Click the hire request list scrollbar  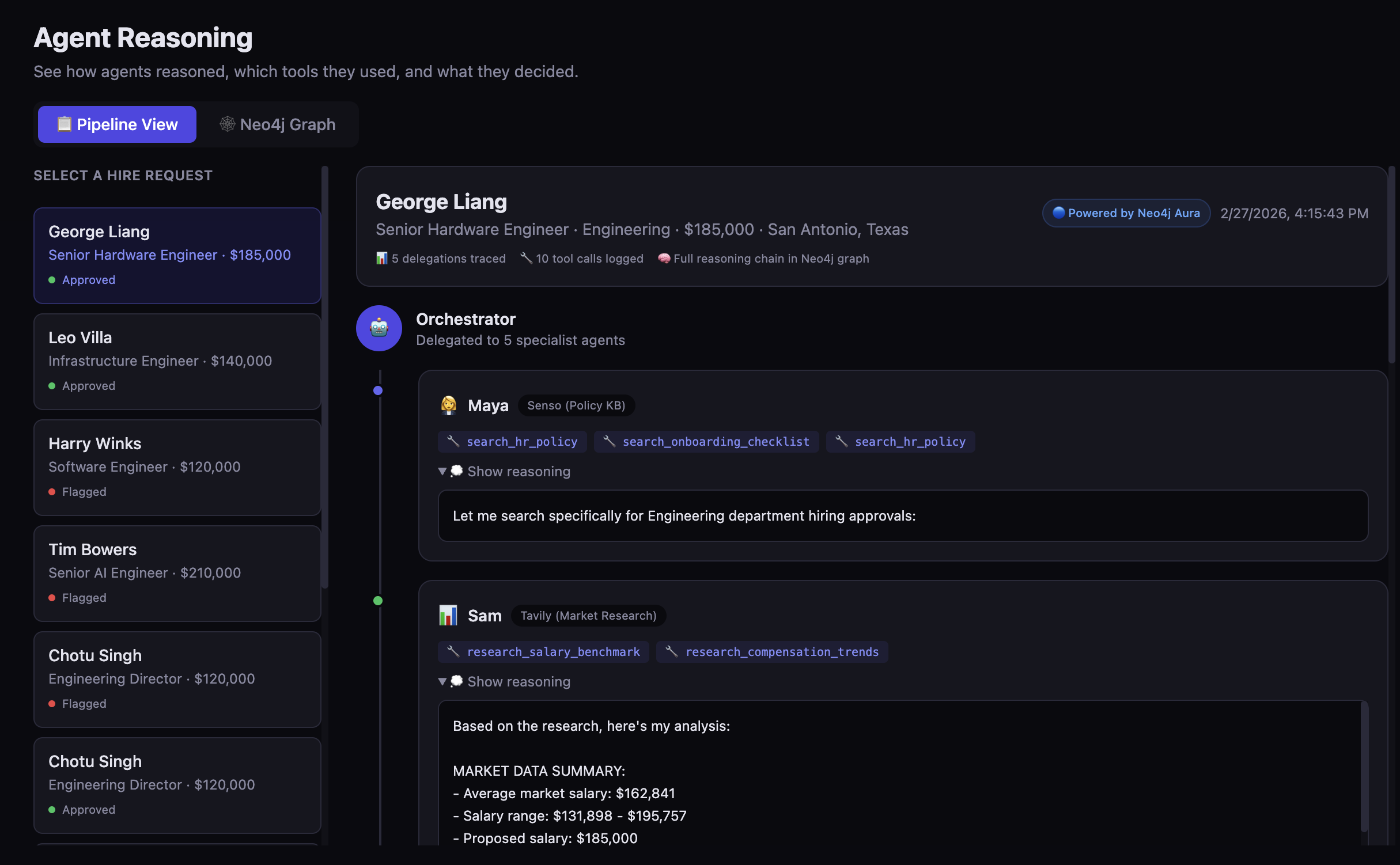(325, 377)
